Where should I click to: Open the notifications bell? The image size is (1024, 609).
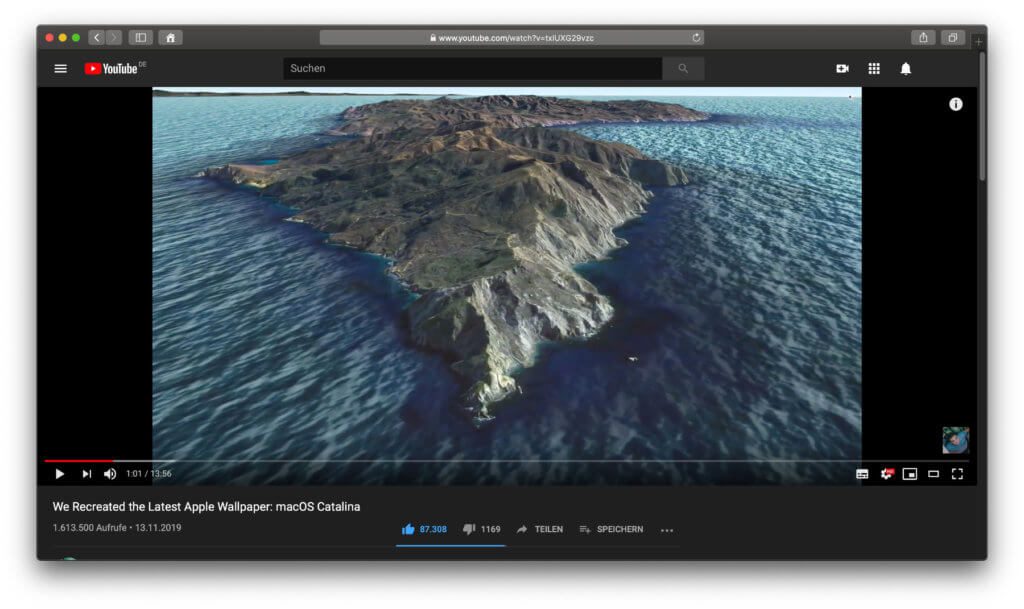[906, 69]
